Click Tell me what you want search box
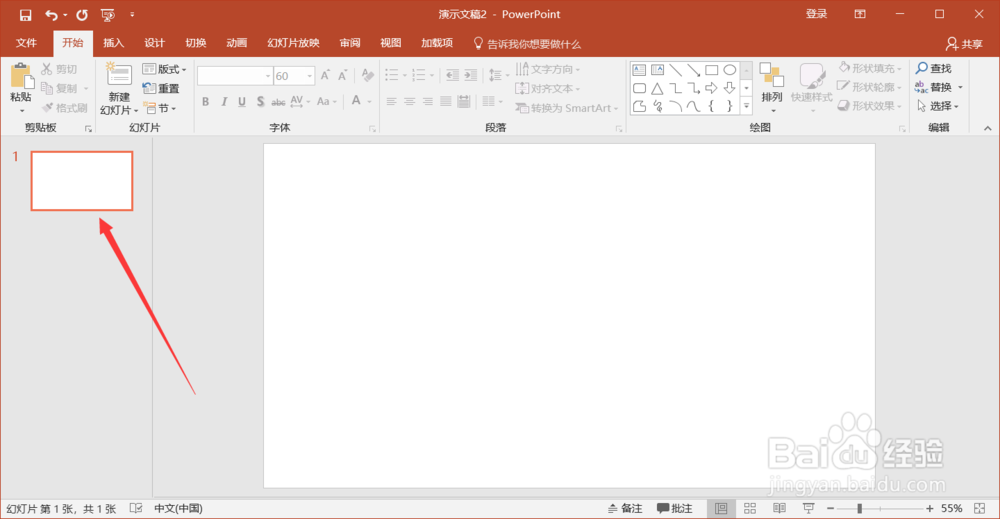 [527, 43]
